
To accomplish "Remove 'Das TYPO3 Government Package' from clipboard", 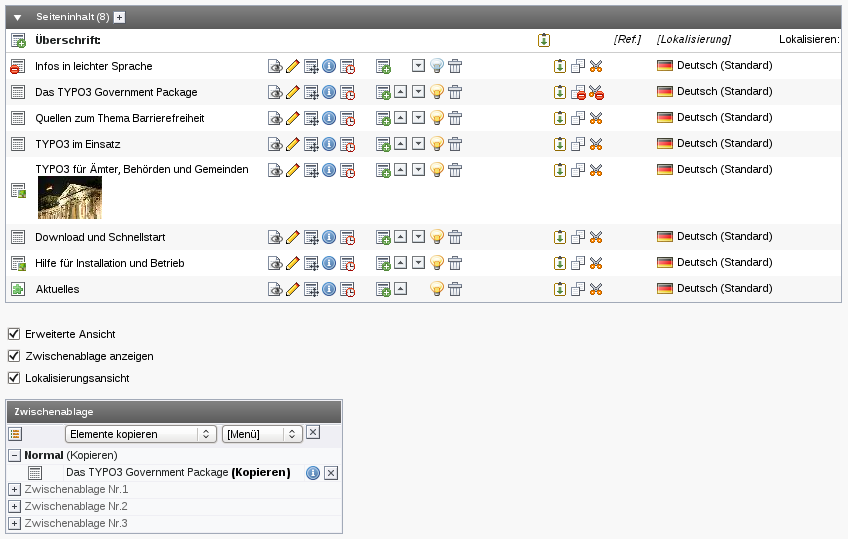I will pyautogui.click(x=332, y=472).
